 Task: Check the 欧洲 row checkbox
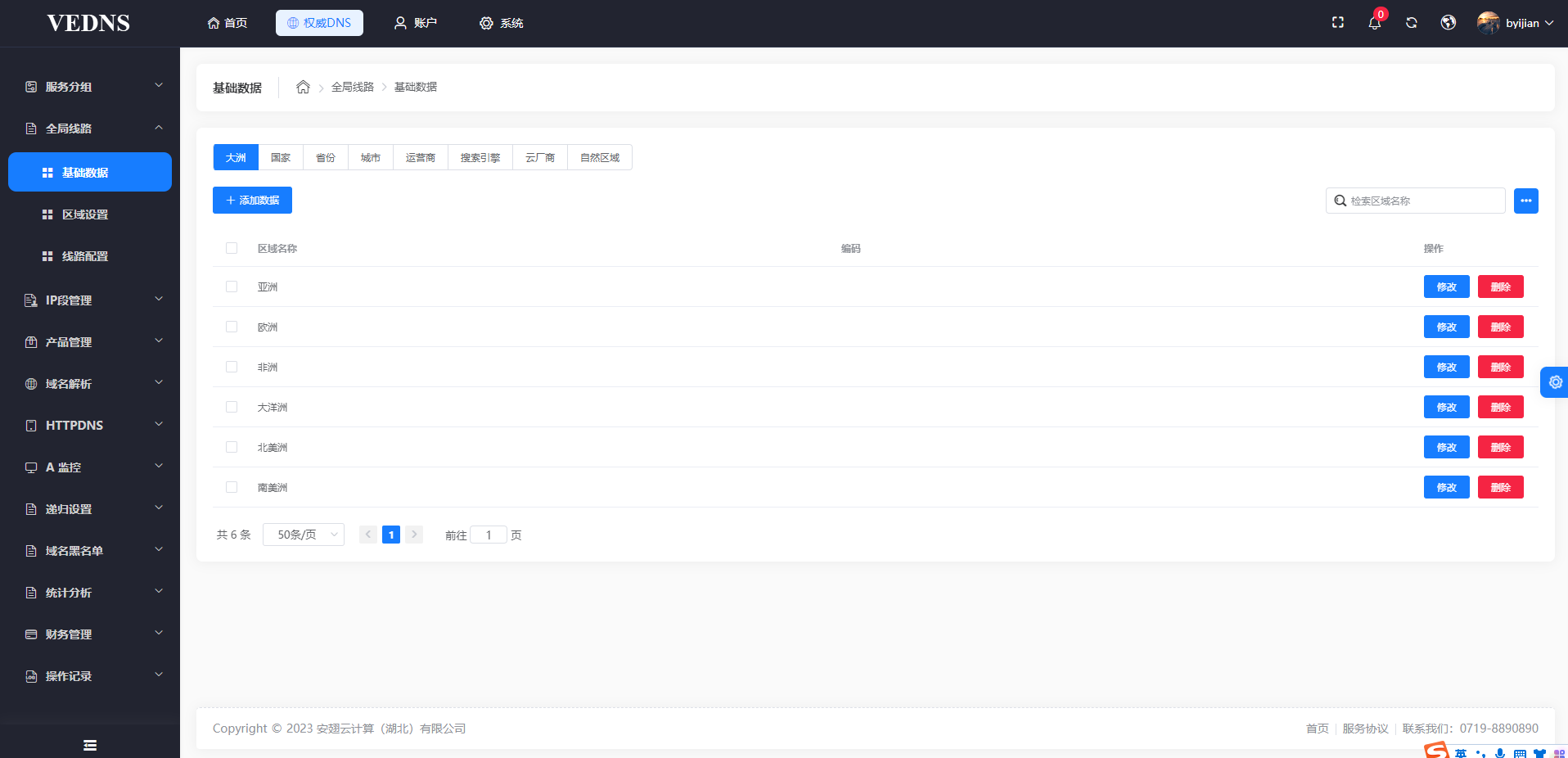232,327
